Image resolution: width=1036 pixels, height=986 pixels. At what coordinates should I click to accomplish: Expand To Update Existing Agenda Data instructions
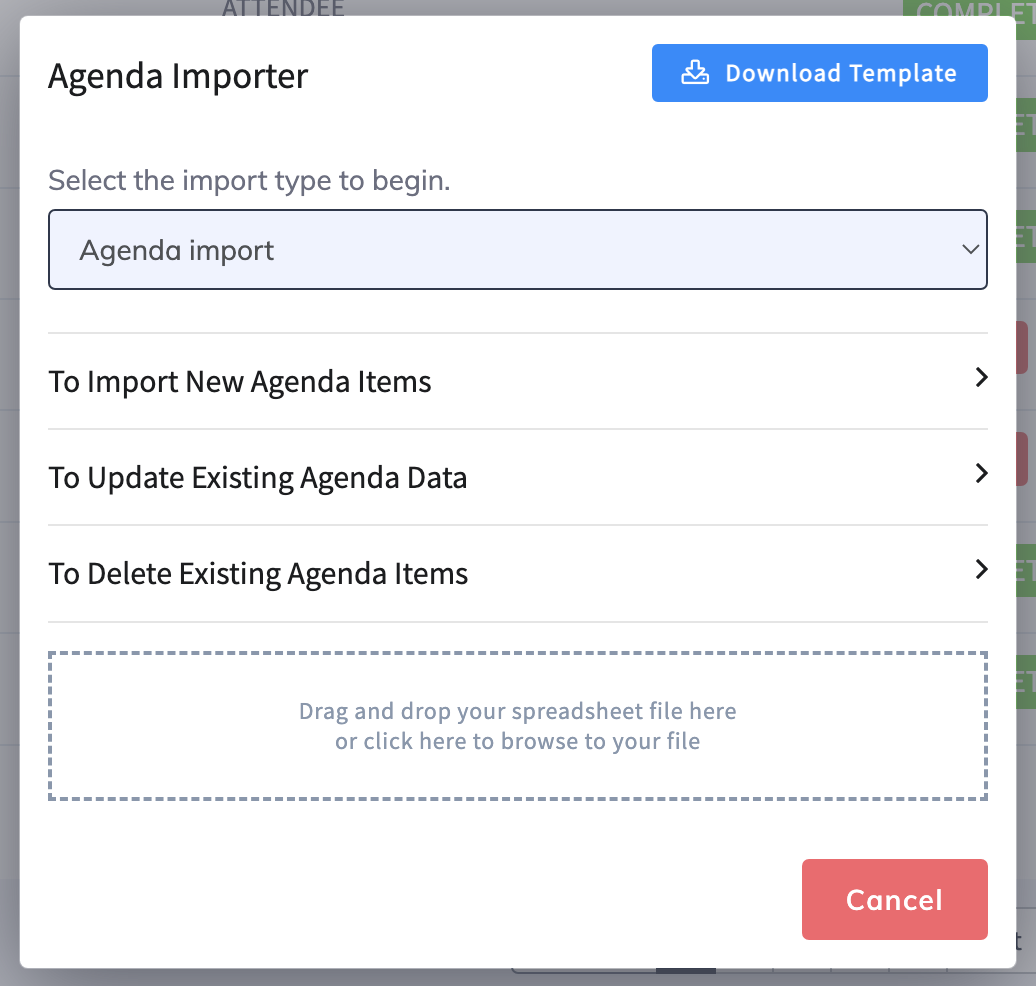[517, 477]
